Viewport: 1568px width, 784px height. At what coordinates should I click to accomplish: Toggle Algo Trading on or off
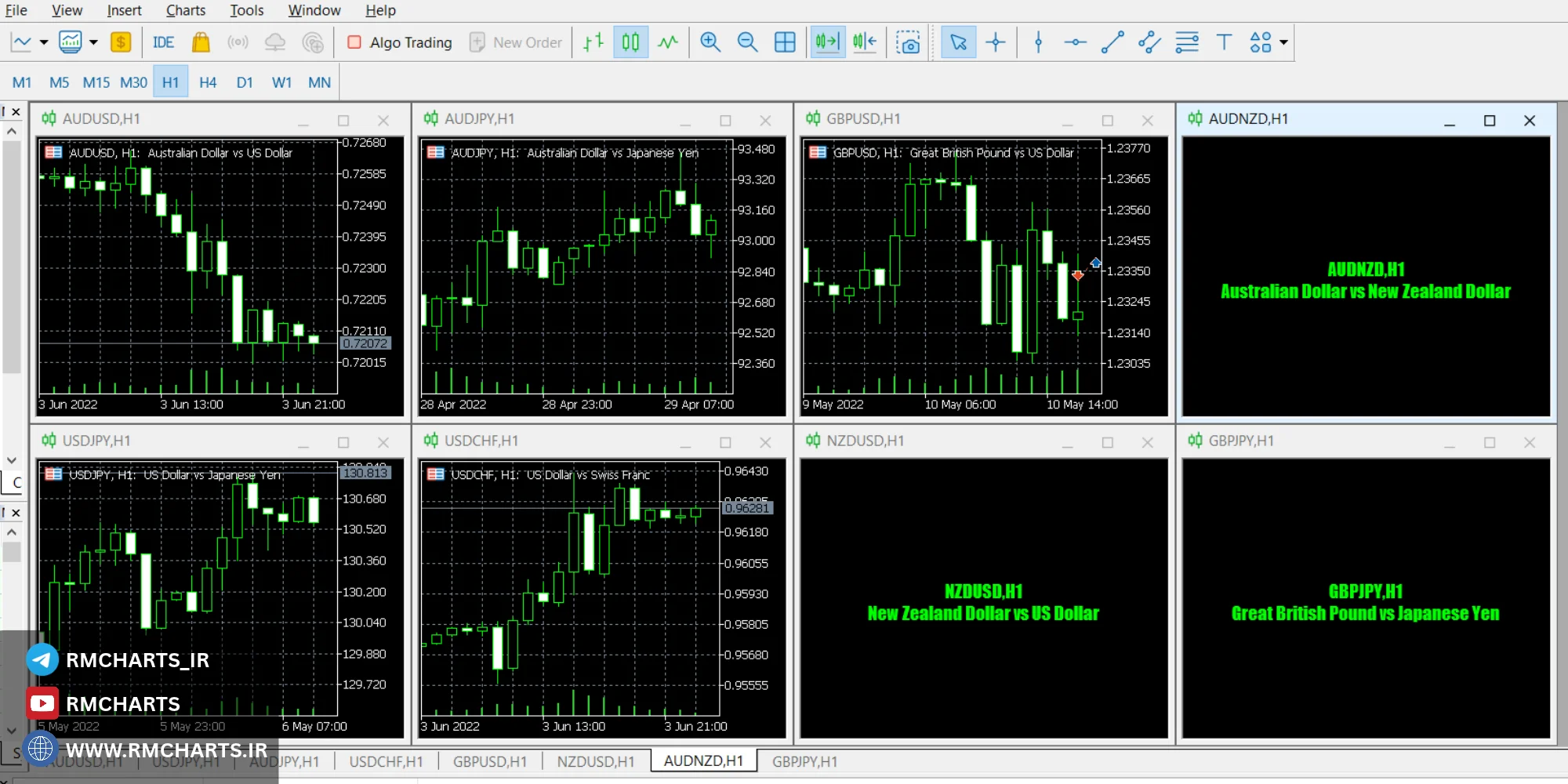400,42
